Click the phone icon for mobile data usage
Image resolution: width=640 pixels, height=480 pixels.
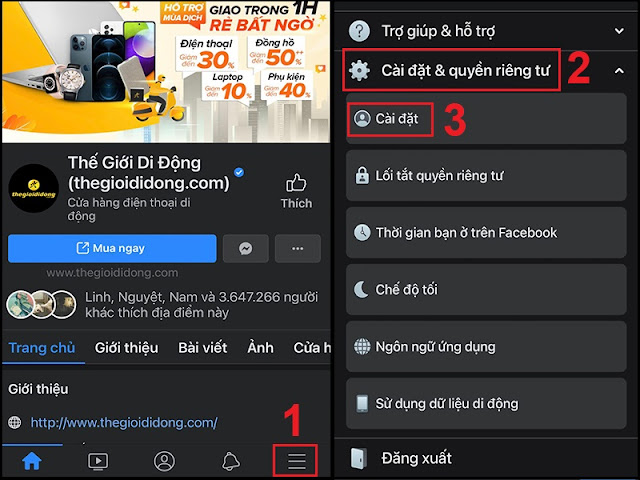coord(362,403)
